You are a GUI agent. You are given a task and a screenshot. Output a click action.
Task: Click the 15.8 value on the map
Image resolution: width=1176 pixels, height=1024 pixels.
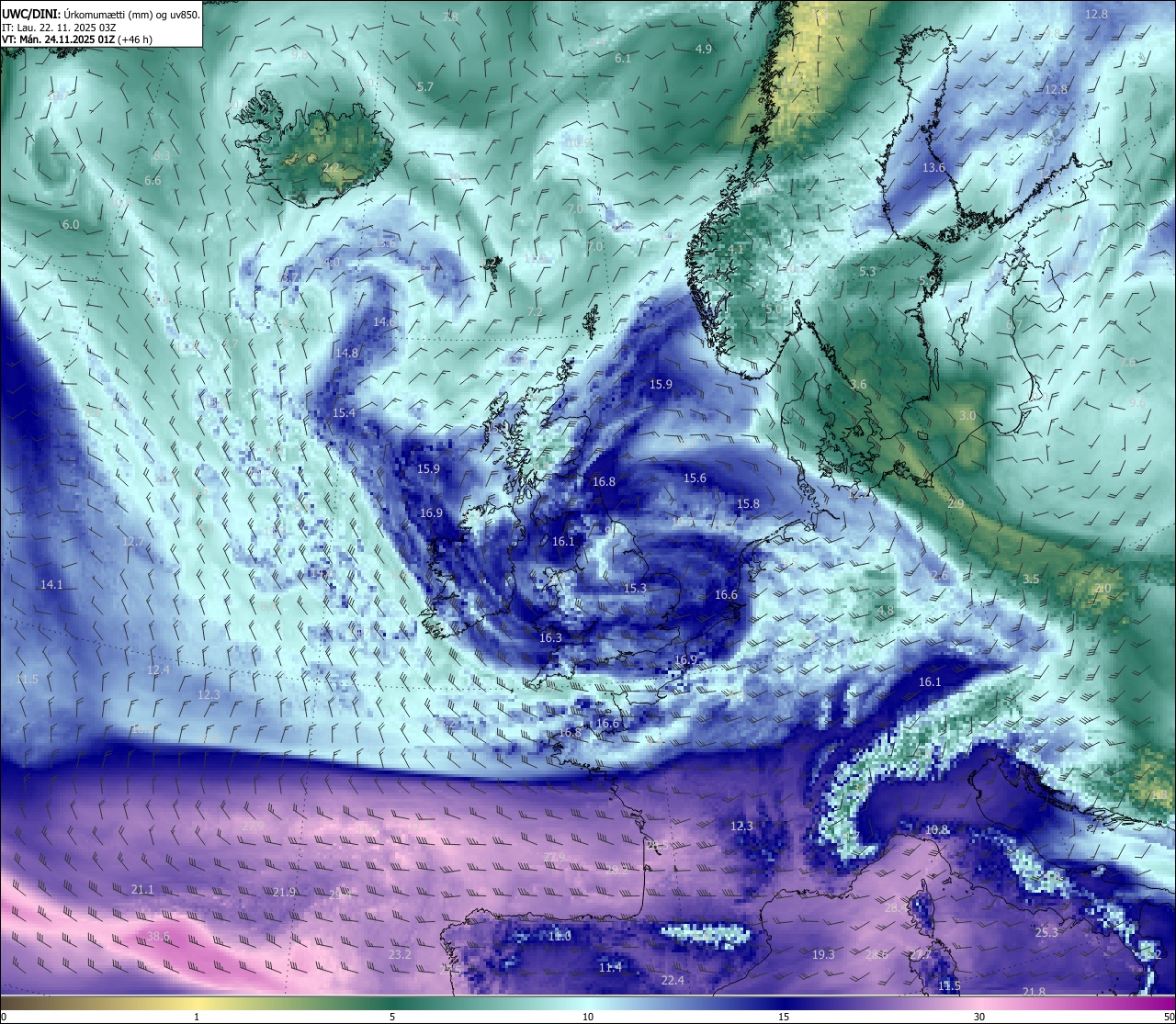coord(748,504)
